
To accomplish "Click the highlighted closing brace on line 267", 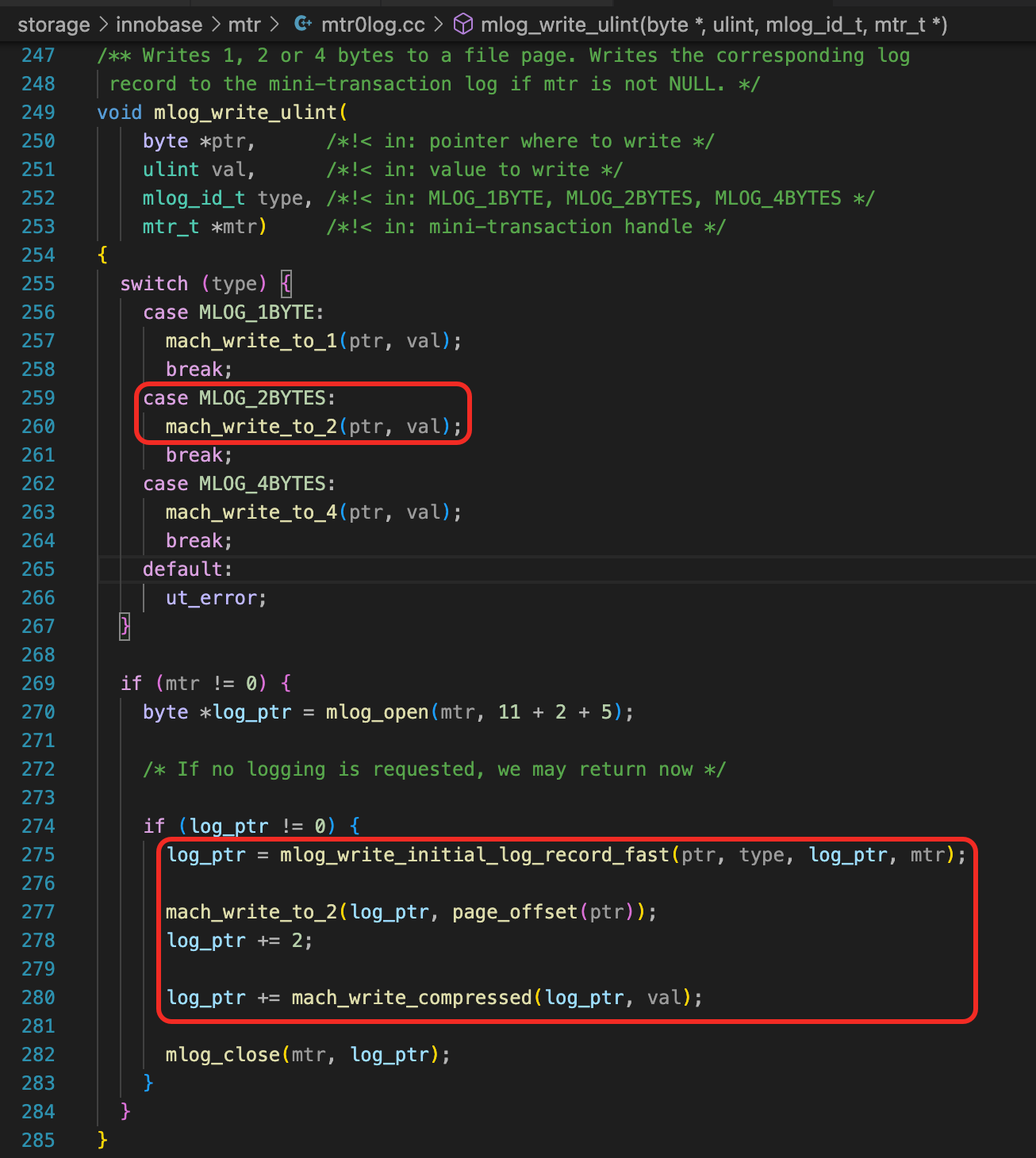I will click(x=125, y=627).
